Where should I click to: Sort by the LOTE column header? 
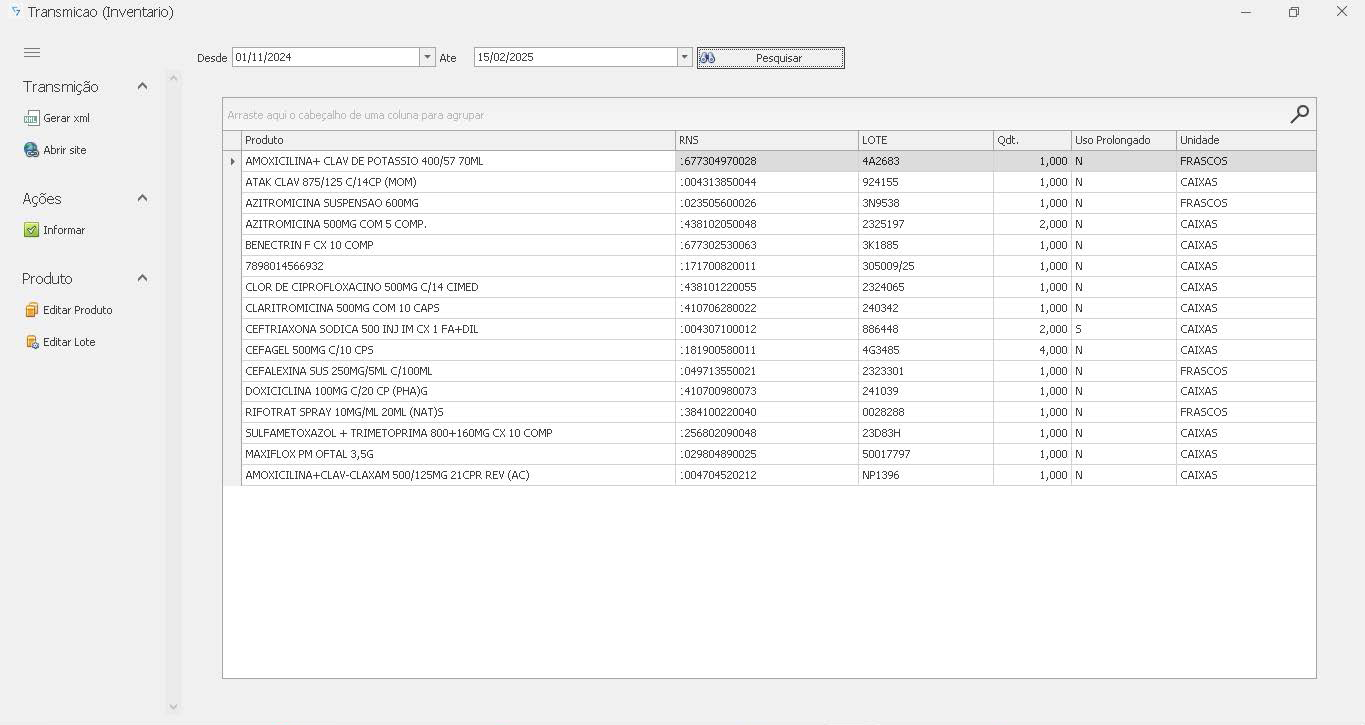(926, 140)
